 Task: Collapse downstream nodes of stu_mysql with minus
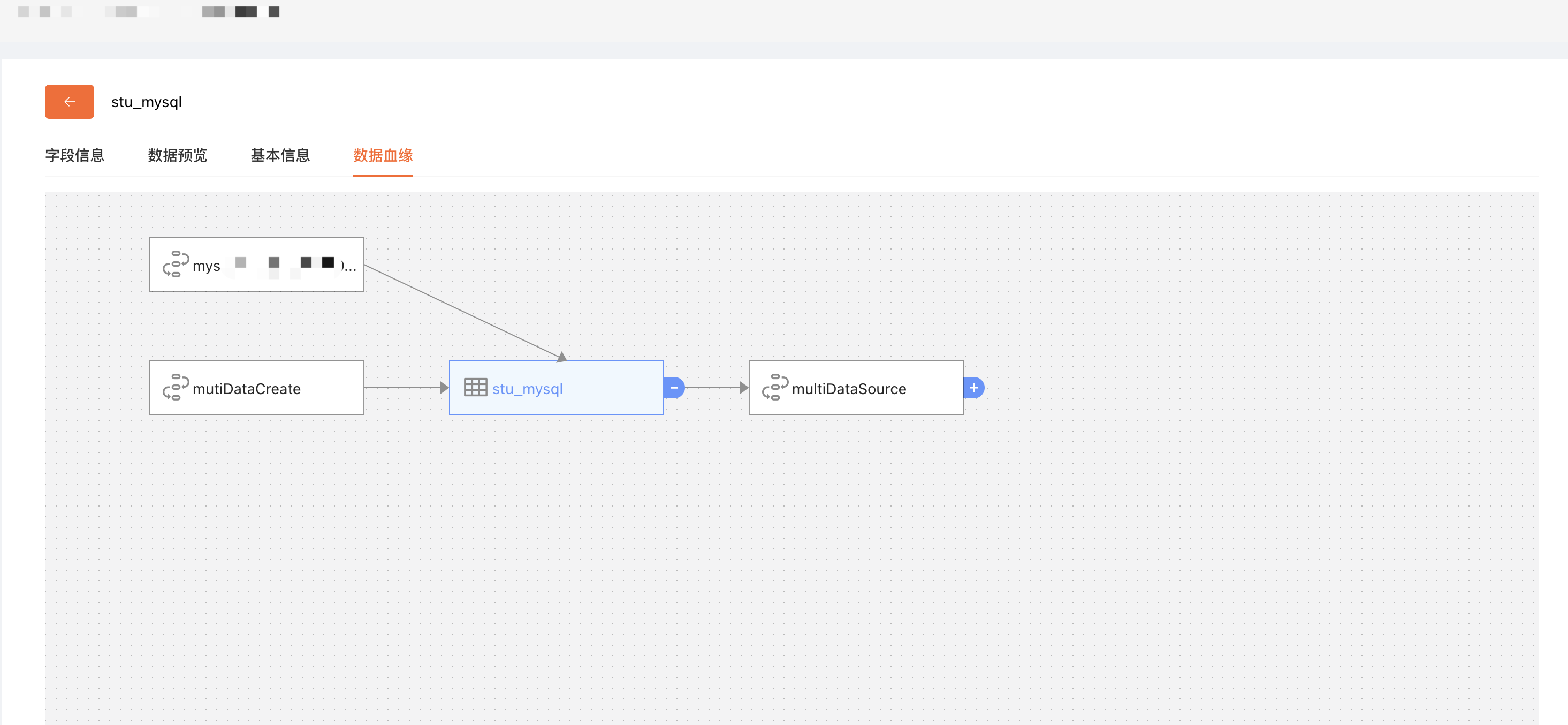point(674,388)
